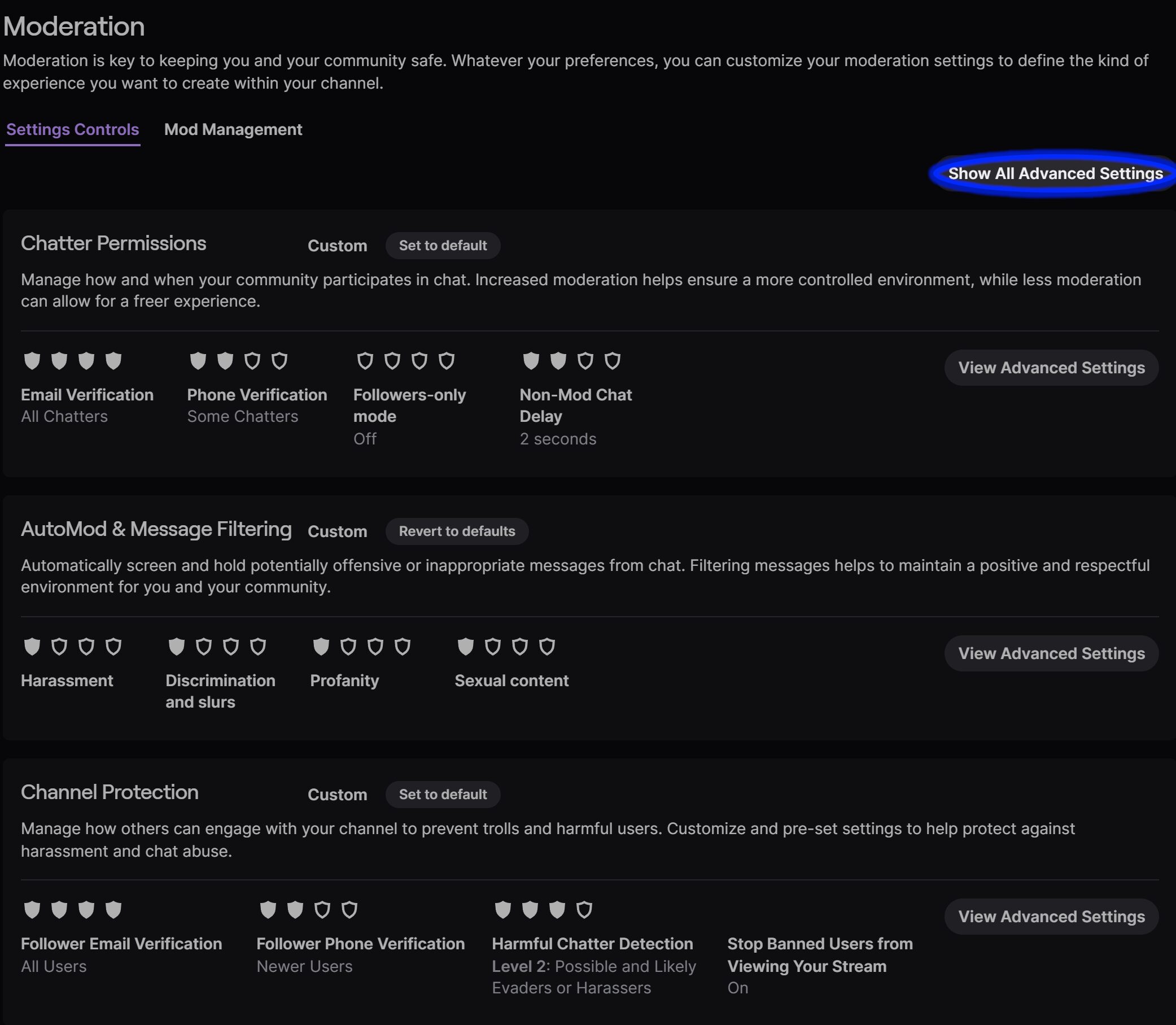
Task: Select first shield for Followers-only mode
Action: point(365,361)
